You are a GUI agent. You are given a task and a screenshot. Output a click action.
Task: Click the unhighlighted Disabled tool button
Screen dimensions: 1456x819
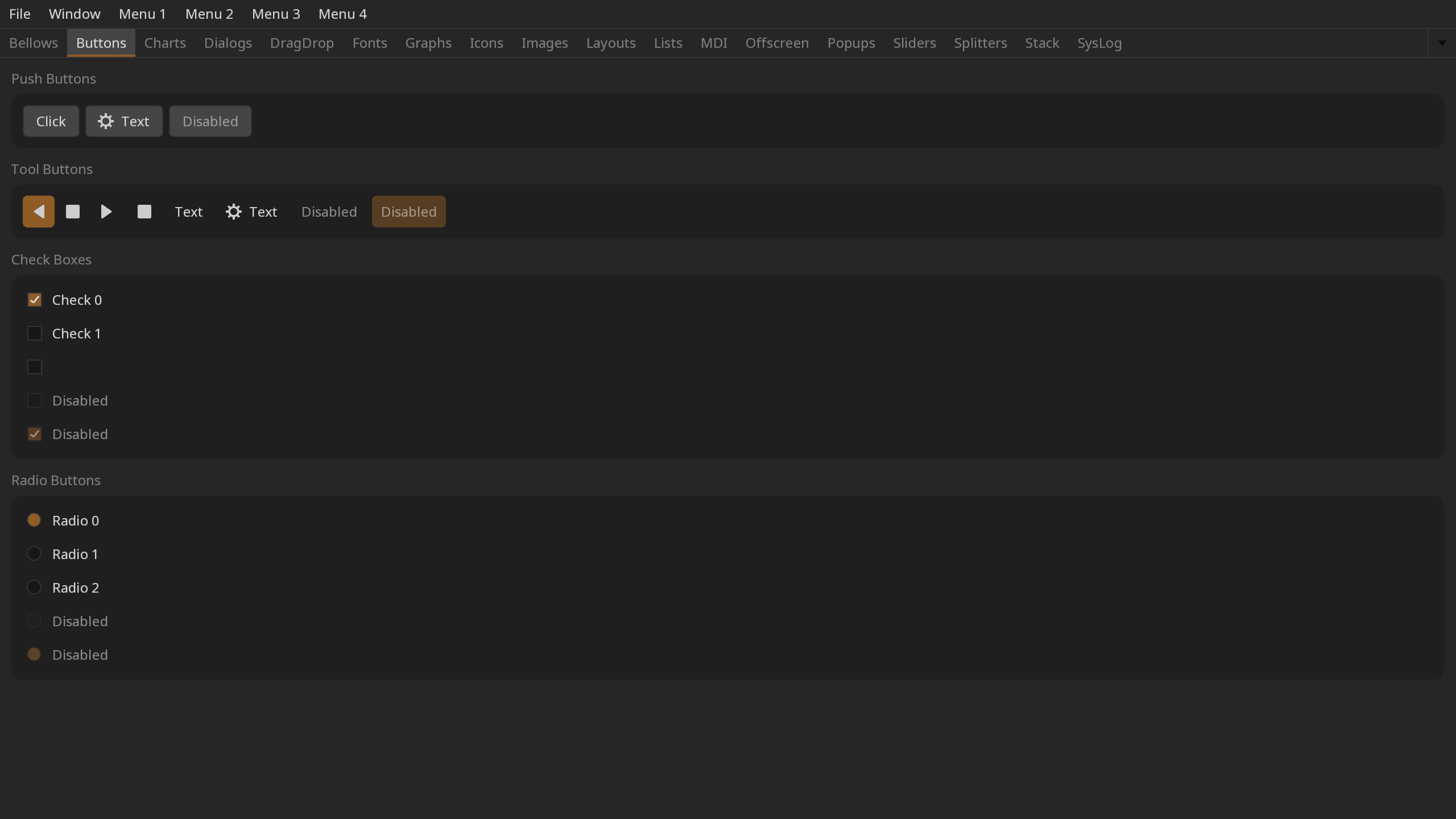click(329, 212)
